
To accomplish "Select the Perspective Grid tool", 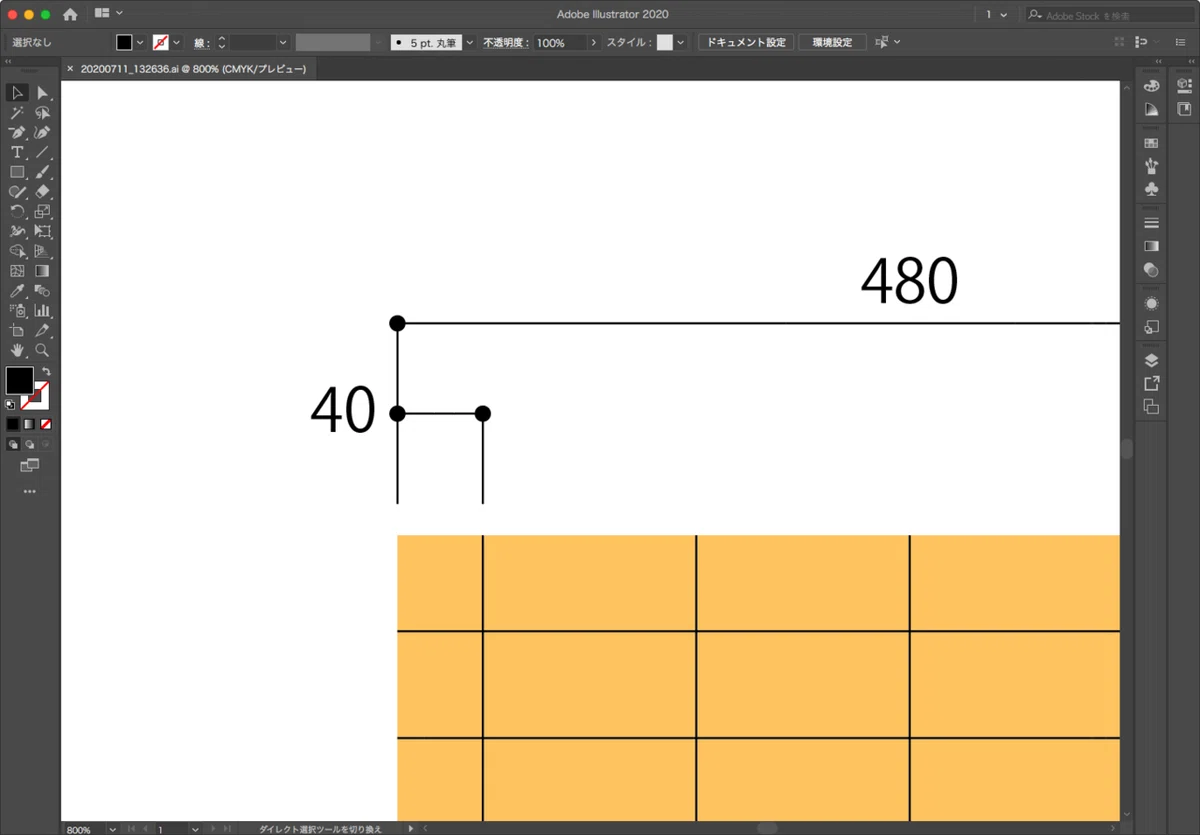I will pyautogui.click(x=42, y=251).
